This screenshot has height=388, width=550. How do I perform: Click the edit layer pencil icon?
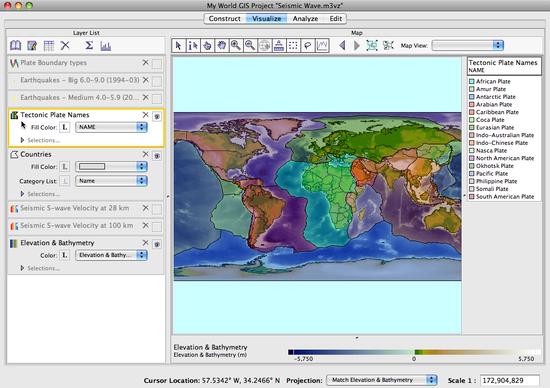click(32, 45)
